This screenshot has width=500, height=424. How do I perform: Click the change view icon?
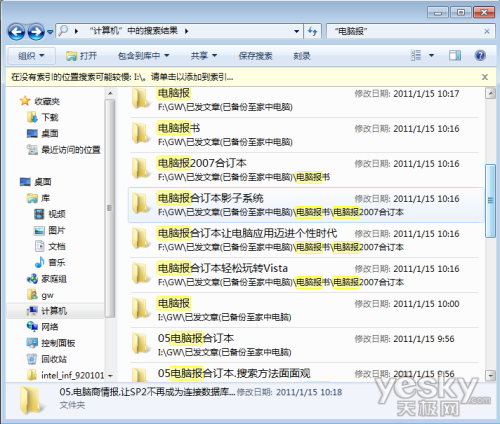(x=416, y=55)
